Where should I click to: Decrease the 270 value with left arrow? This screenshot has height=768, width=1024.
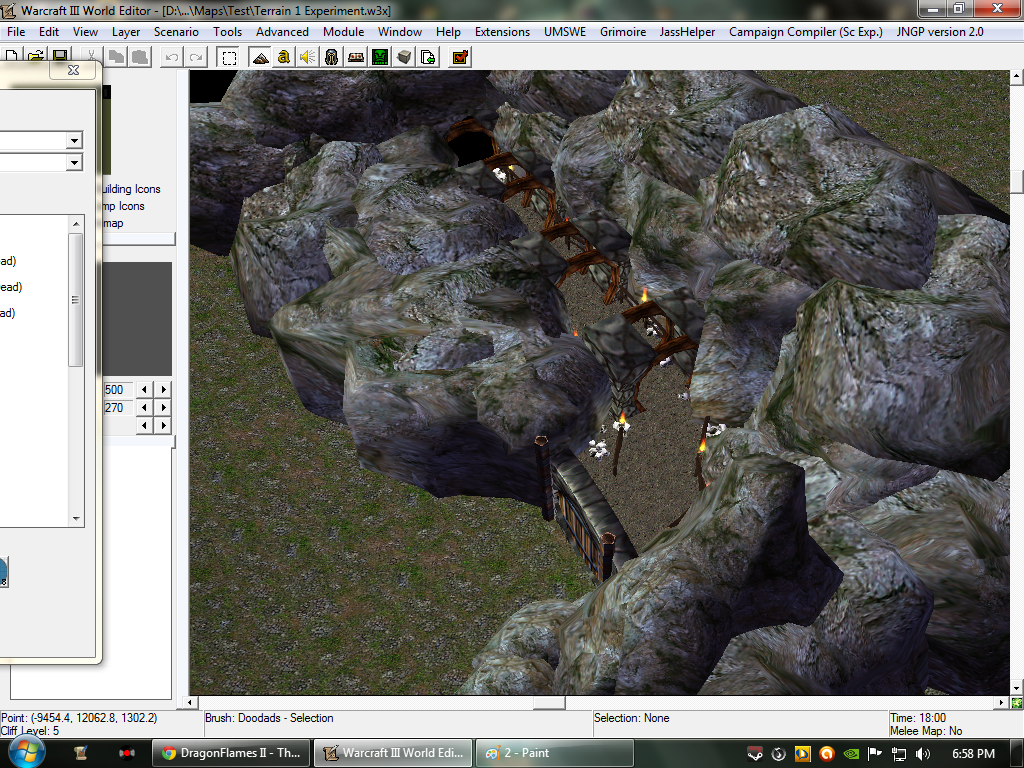pyautogui.click(x=144, y=408)
